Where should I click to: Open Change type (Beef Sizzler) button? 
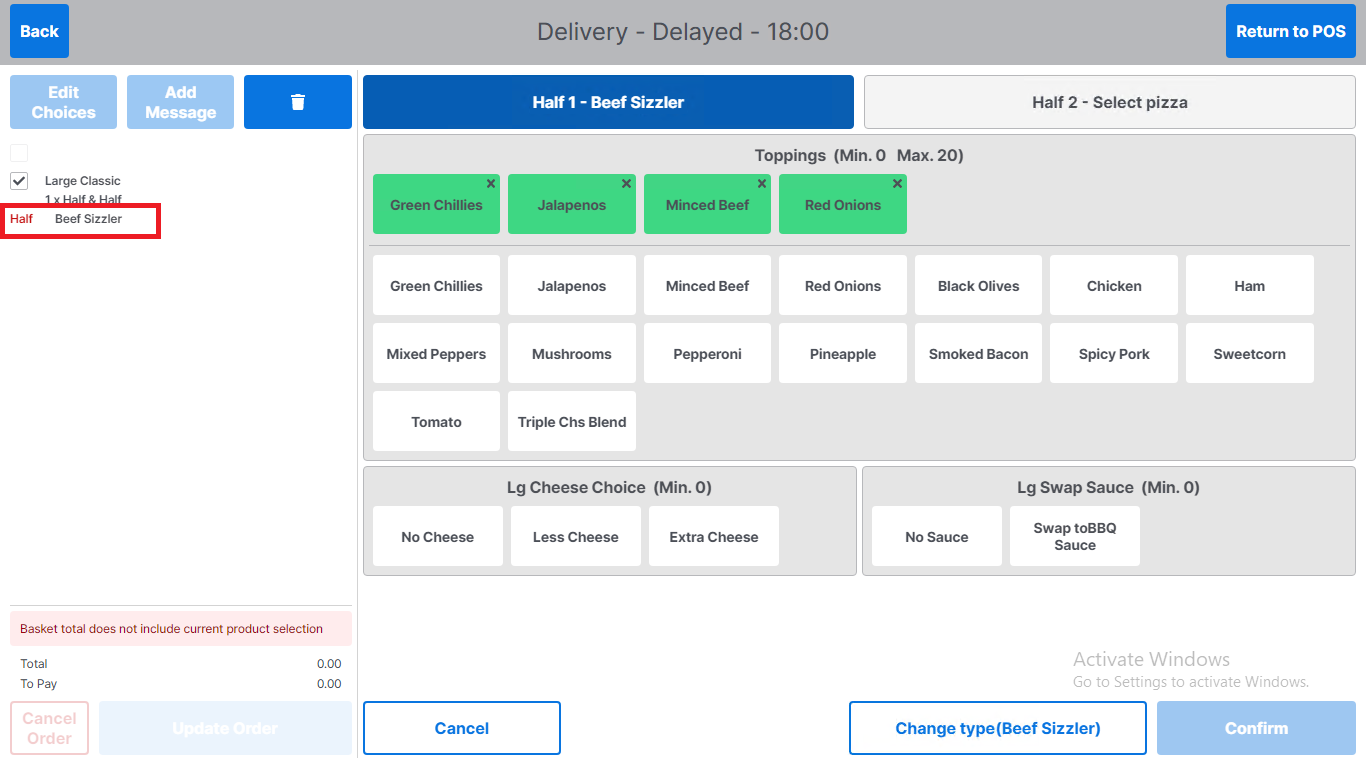pyautogui.click(x=997, y=728)
